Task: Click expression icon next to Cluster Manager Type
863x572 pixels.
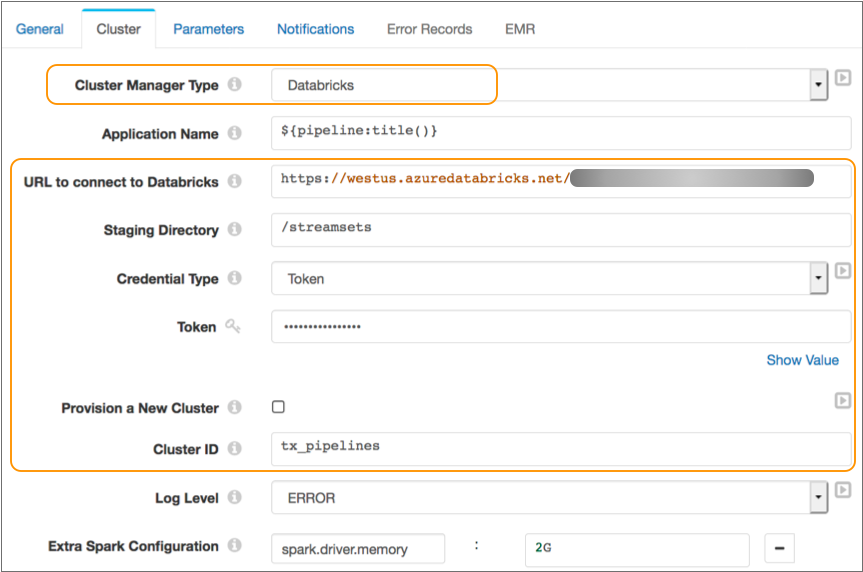Action: pos(843,78)
